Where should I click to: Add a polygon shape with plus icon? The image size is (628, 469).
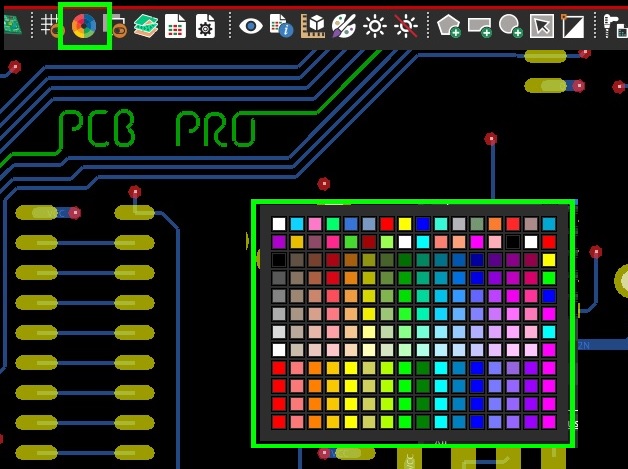click(448, 26)
